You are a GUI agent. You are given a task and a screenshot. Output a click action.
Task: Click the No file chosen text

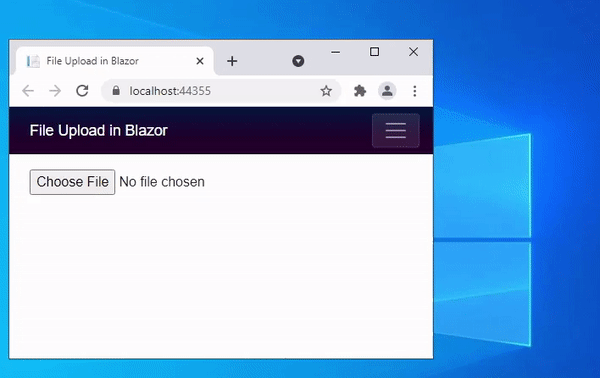(x=162, y=182)
